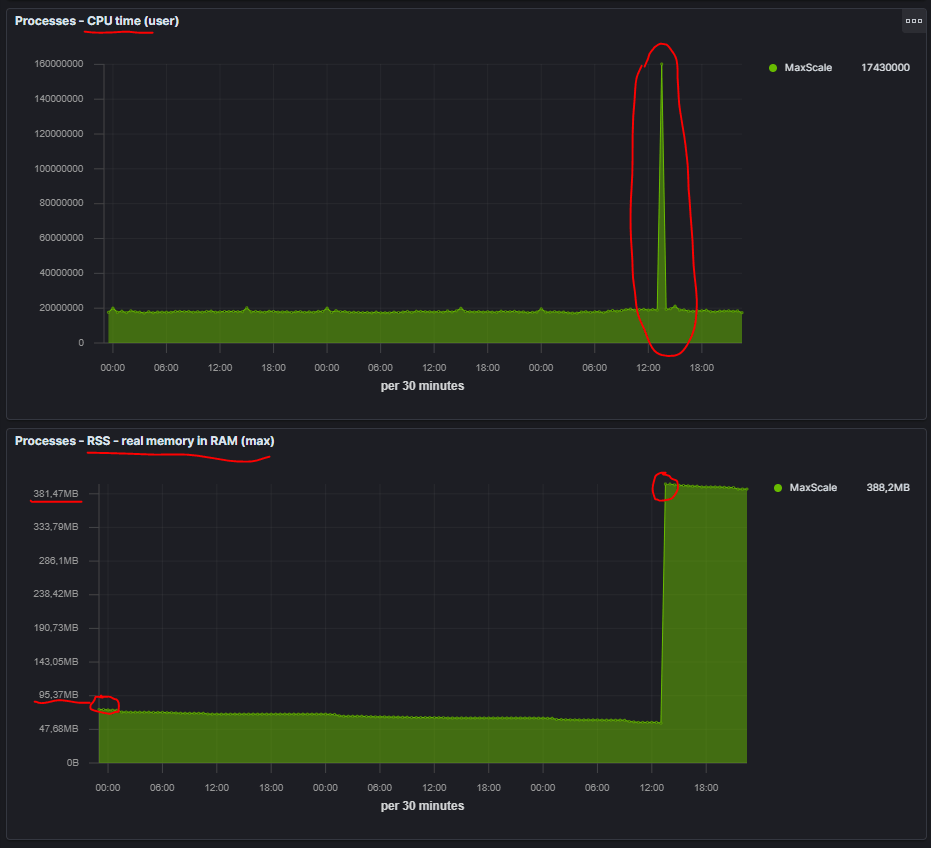The width and height of the screenshot is (931, 848).
Task: Select the Processes - CPU time (user) panel title
Action: (x=97, y=21)
